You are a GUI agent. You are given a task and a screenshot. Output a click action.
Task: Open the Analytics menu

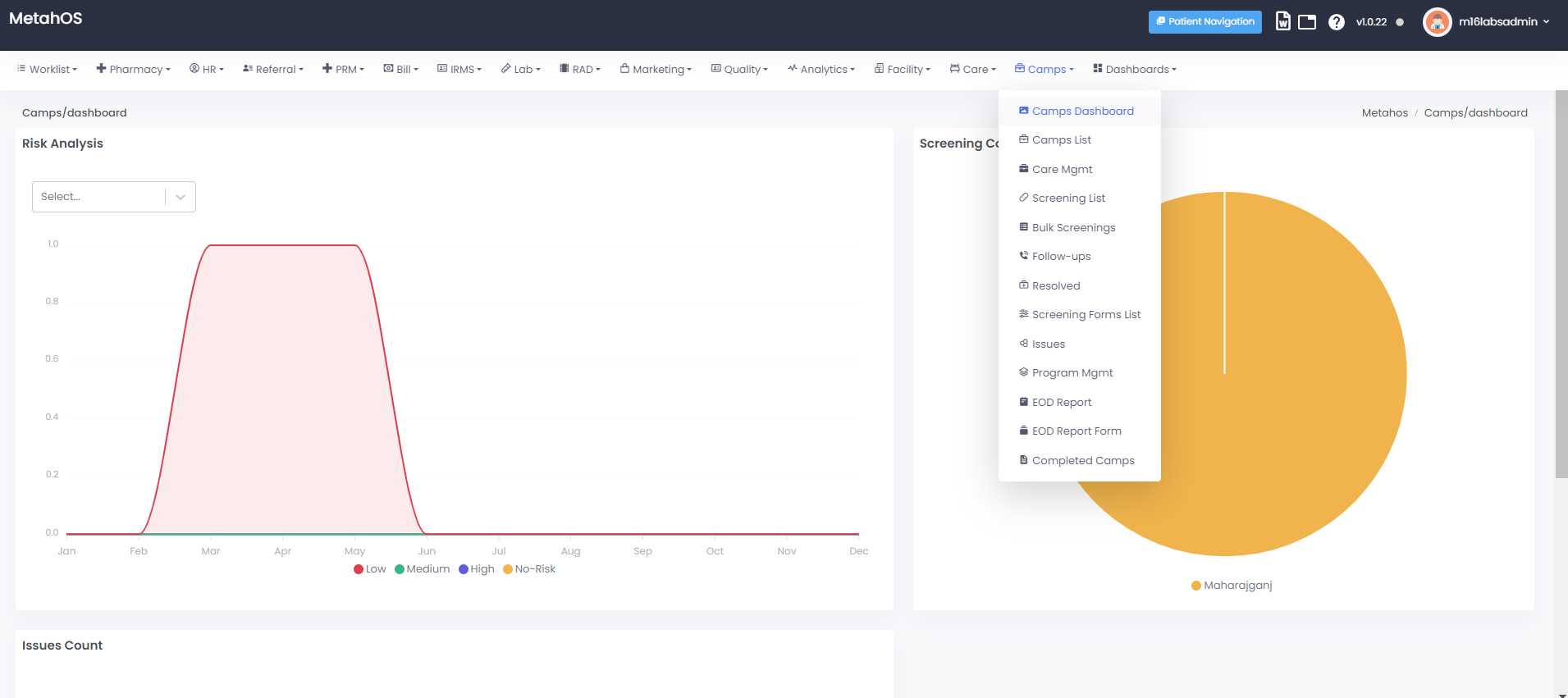(821, 69)
